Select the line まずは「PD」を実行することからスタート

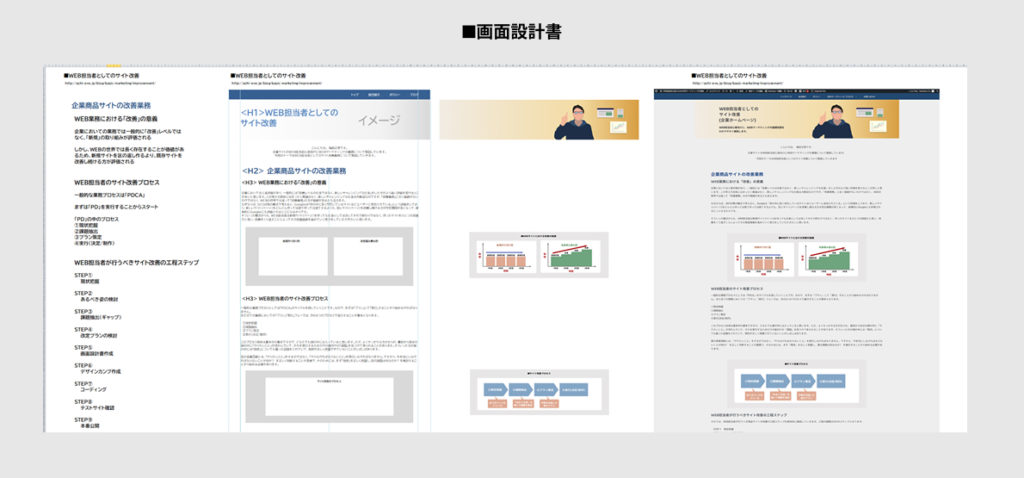pos(118,207)
